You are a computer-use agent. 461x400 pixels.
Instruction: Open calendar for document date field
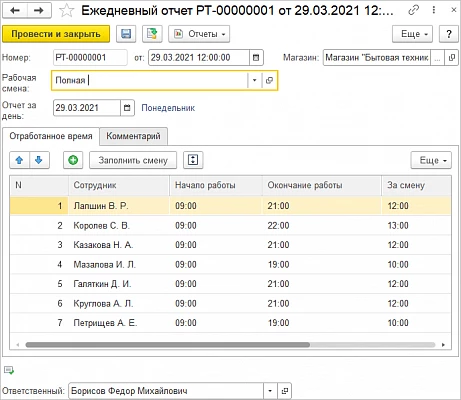(x=256, y=58)
